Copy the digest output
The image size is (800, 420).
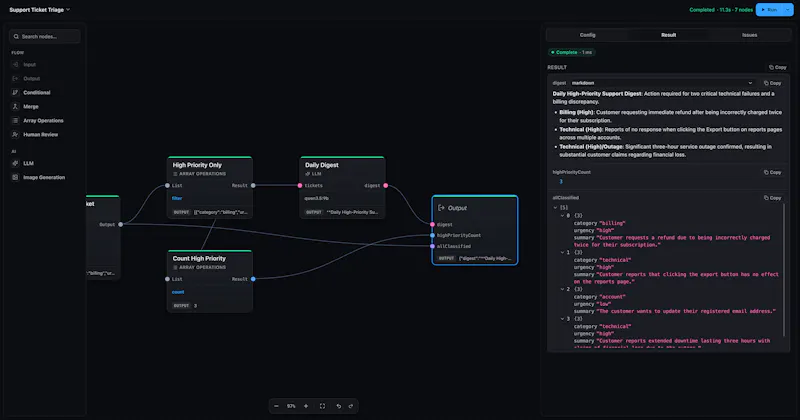(772, 83)
